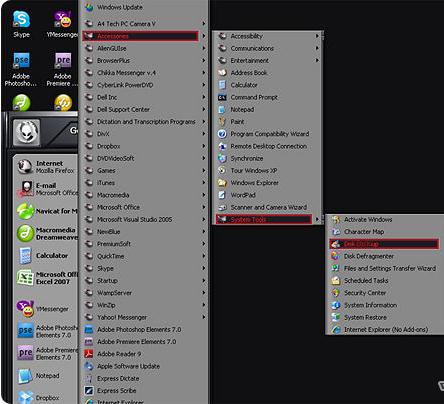The image size is (444, 404).
Task: Expand the Communications submenu arrow
Action: pos(317,48)
